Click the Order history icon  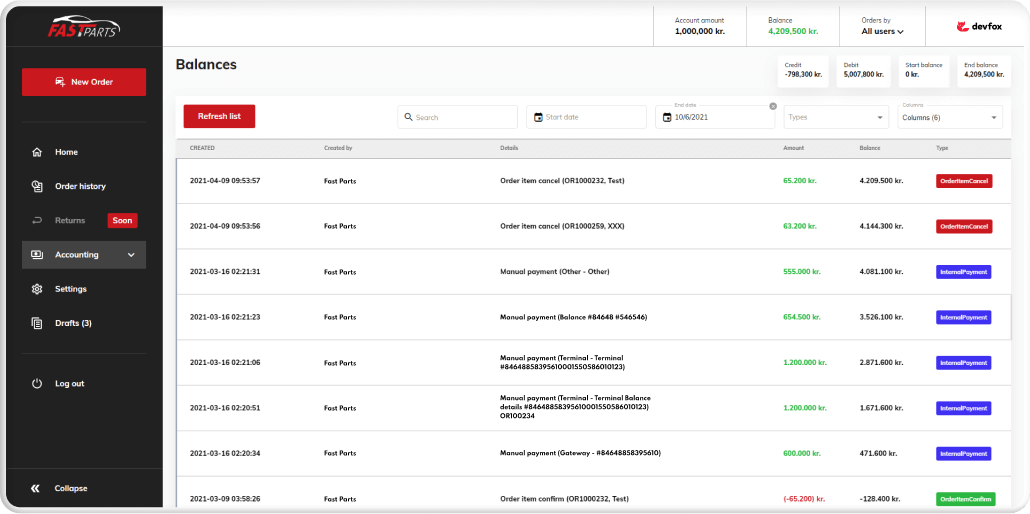(37, 186)
